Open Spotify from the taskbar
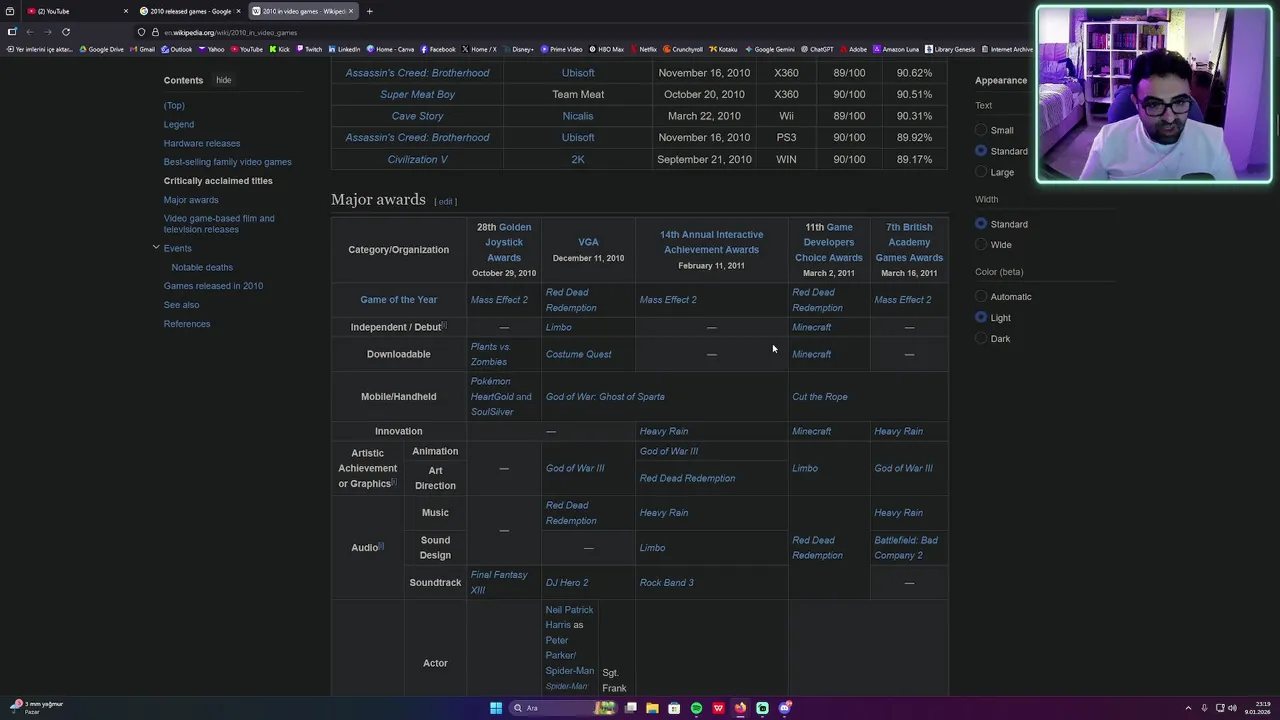Screen dimensions: 1280x720 pos(696,708)
